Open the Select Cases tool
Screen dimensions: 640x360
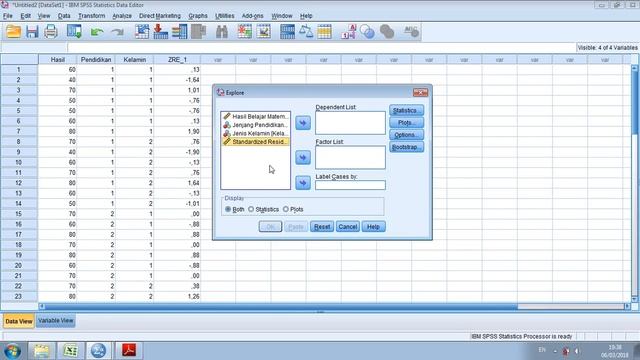pos(324,32)
